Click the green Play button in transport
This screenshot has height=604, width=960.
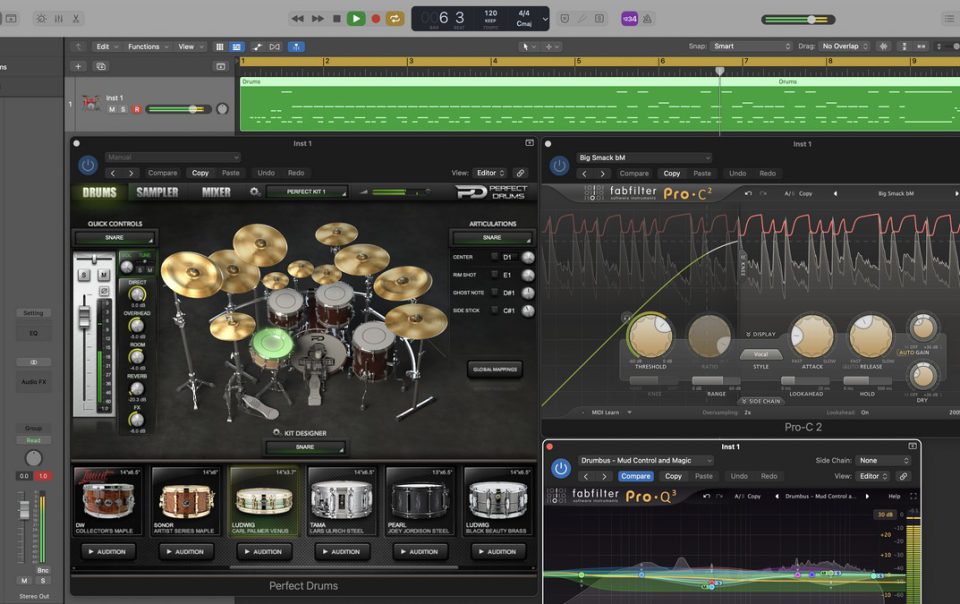pyautogui.click(x=356, y=18)
